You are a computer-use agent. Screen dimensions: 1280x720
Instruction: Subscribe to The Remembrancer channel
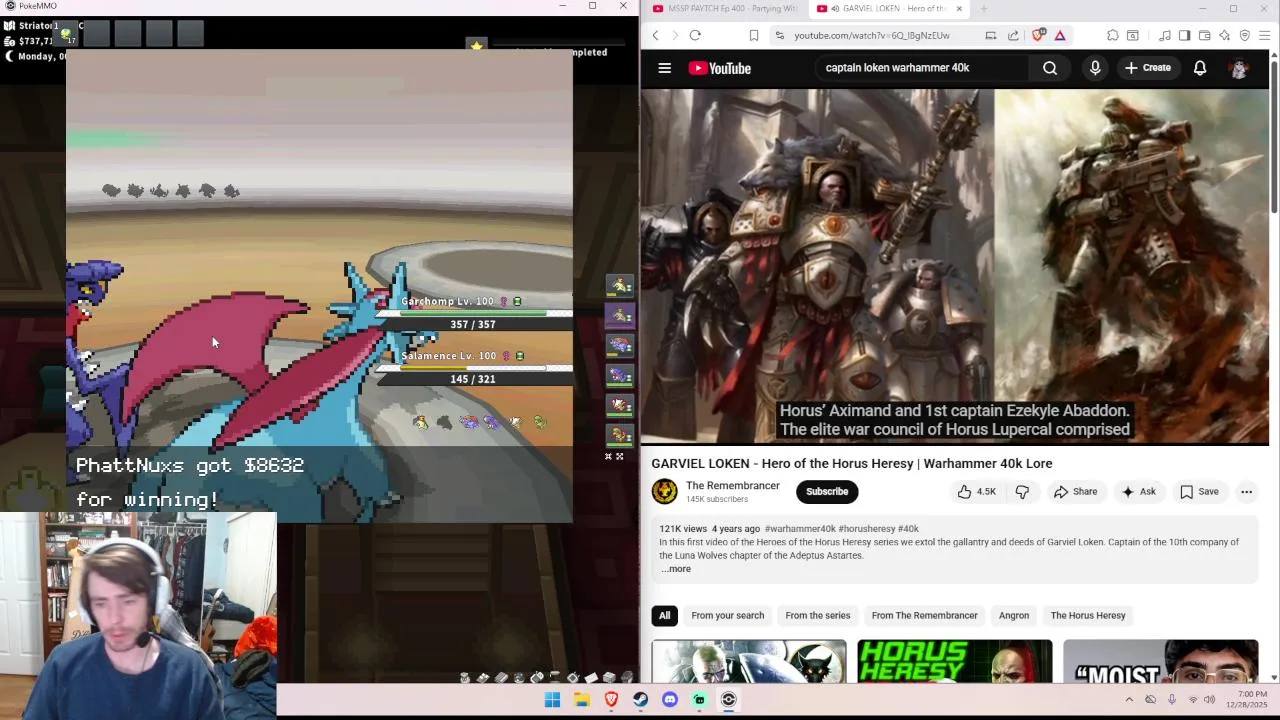point(827,491)
